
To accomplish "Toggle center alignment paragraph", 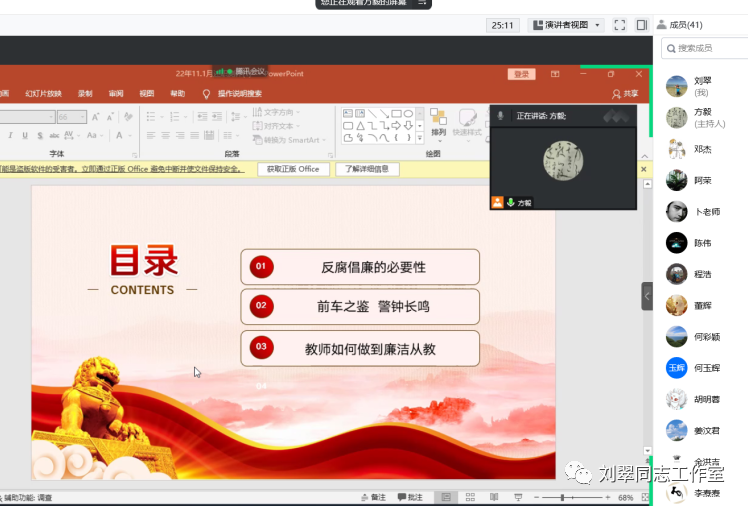I will pyautogui.click(x=166, y=135).
